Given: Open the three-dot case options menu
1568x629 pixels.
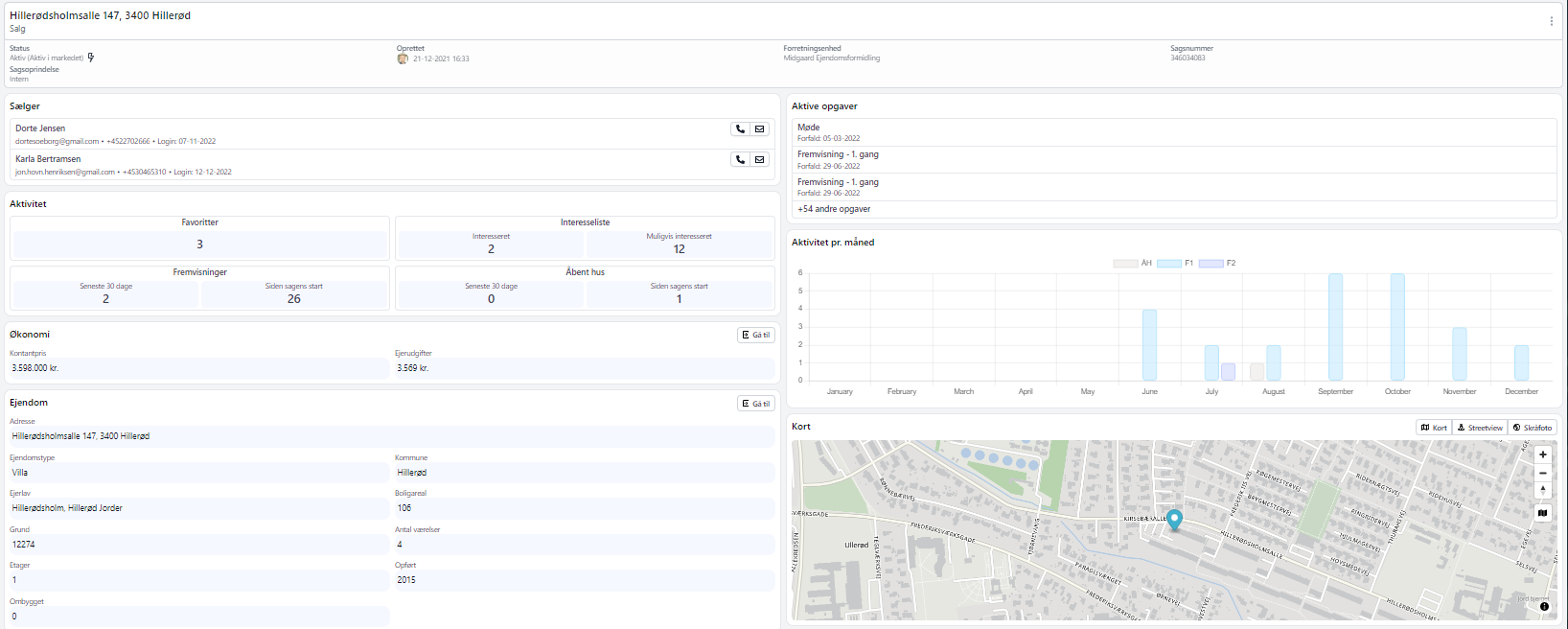Looking at the screenshot, I should (1551, 21).
